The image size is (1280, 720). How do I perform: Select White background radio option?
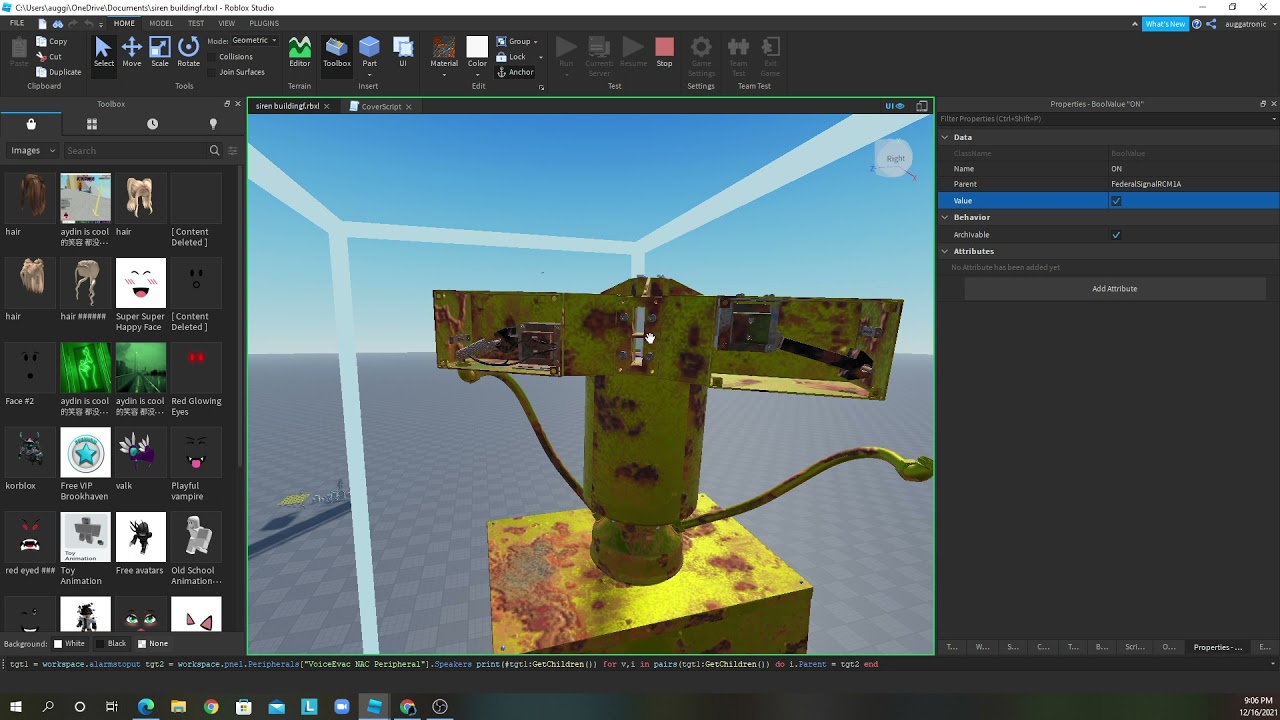pyautogui.click(x=69, y=644)
